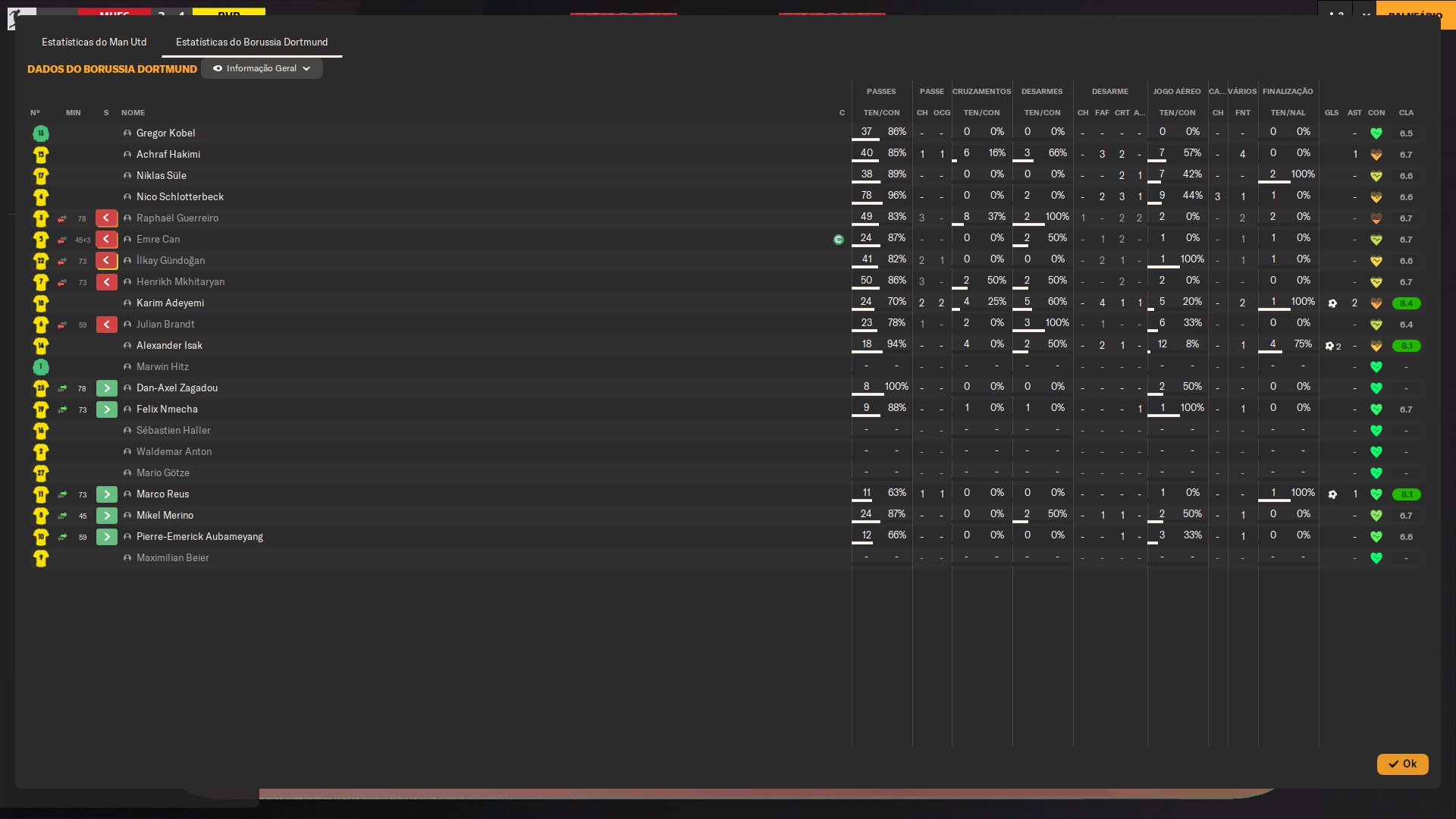Click Alexander Isak's 8.1 rating badge
The height and width of the screenshot is (819, 1456).
coord(1406,346)
